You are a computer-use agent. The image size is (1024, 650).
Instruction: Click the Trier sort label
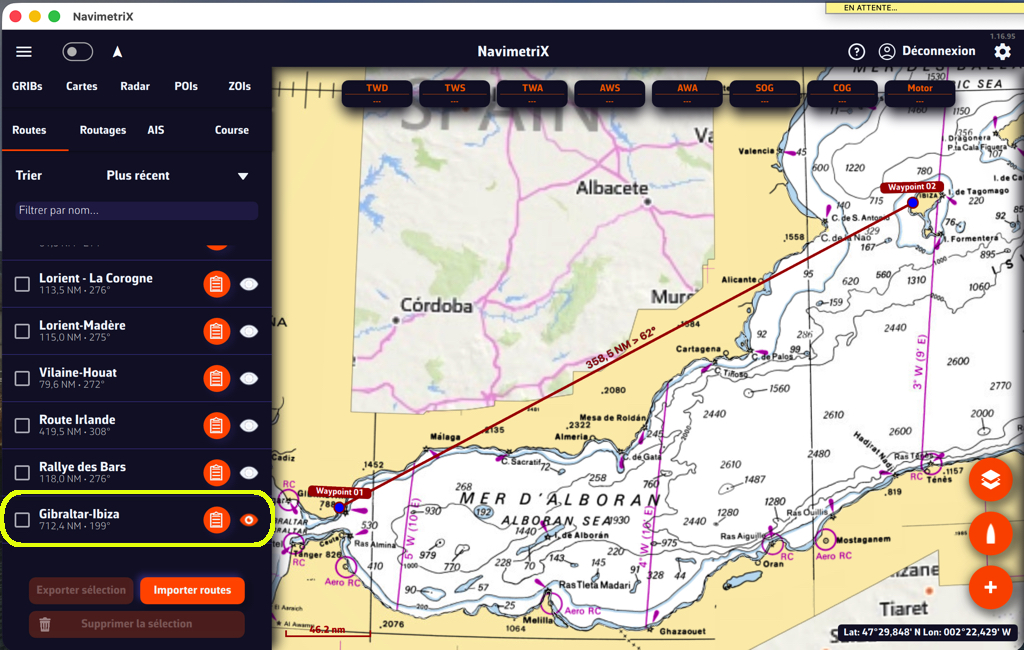(x=29, y=176)
